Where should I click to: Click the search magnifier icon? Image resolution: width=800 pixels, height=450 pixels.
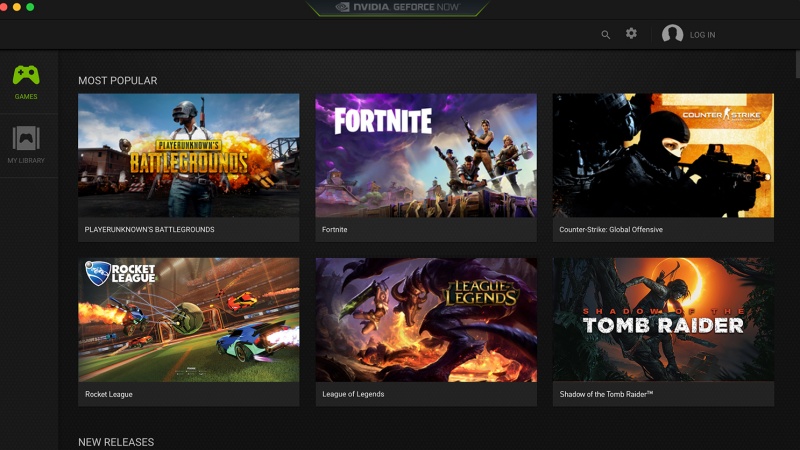tap(606, 35)
